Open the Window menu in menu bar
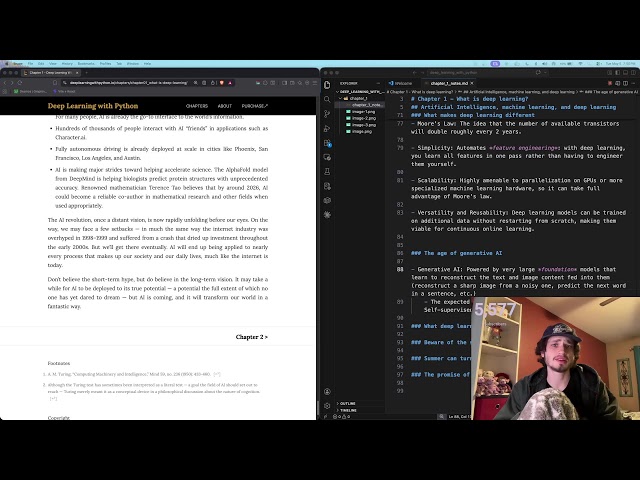Viewport: 640px width, 480px height. click(133, 64)
